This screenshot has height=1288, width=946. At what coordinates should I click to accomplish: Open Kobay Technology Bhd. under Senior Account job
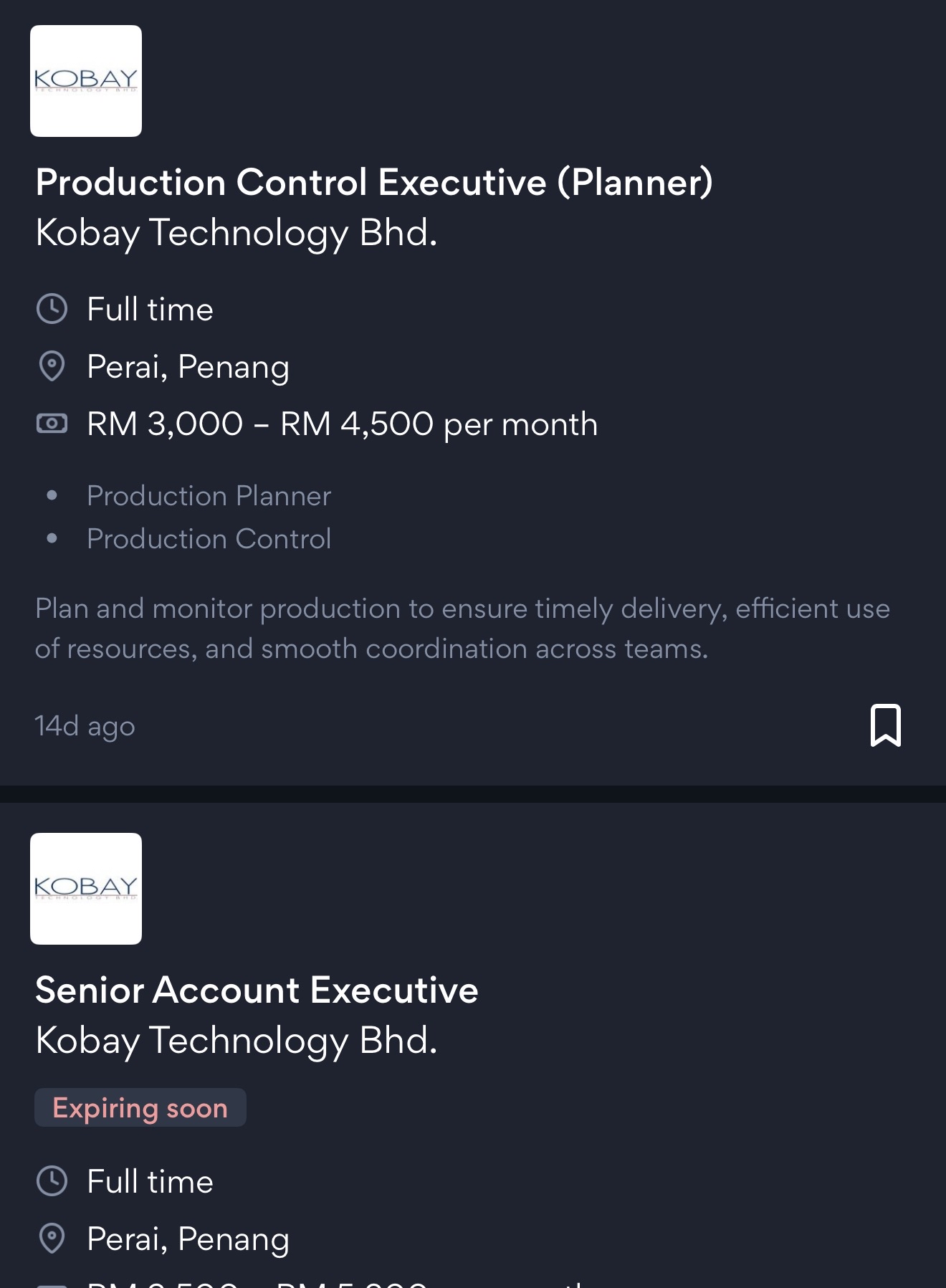[236, 1041]
